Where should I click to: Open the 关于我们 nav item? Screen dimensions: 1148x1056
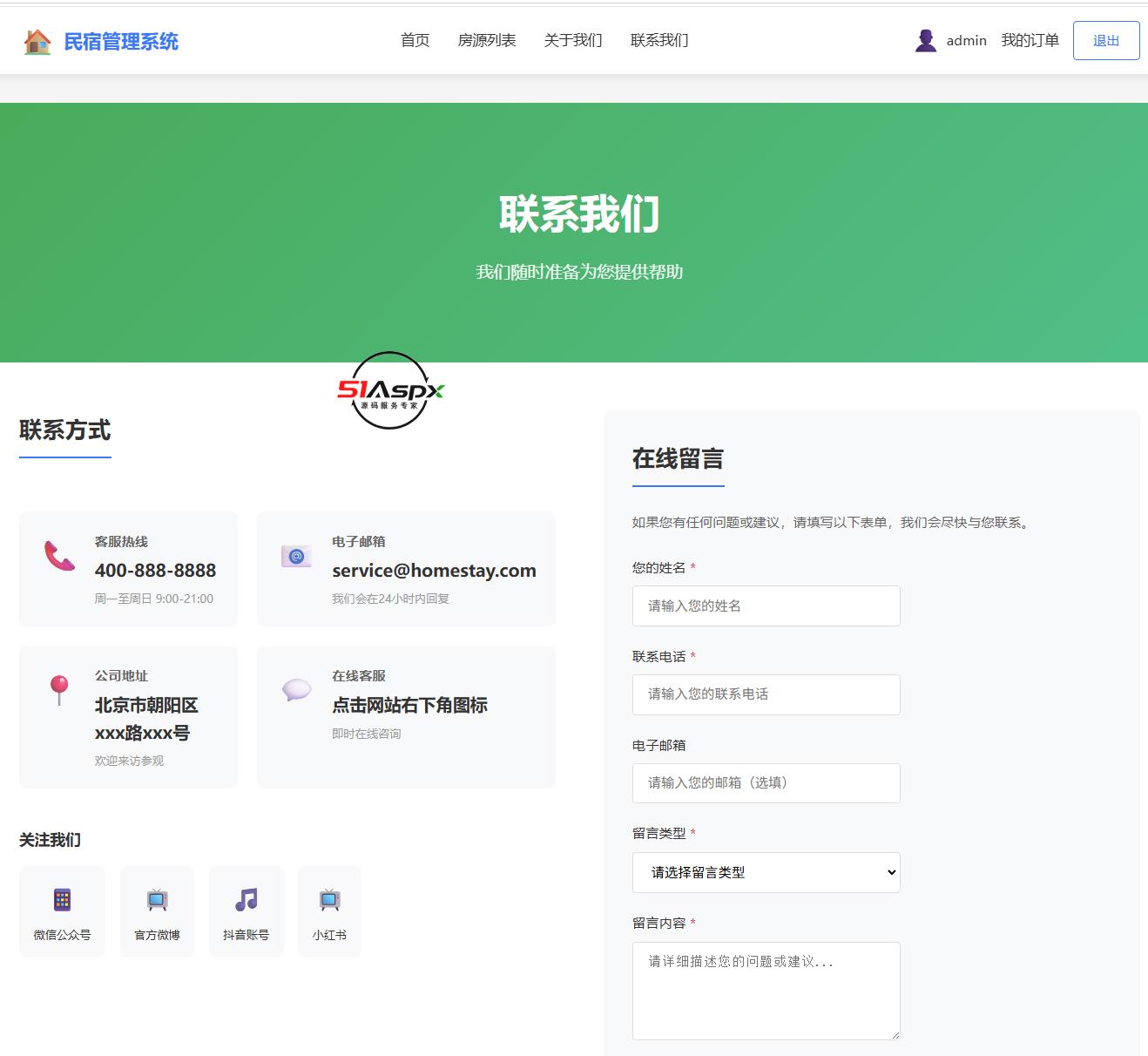[573, 41]
